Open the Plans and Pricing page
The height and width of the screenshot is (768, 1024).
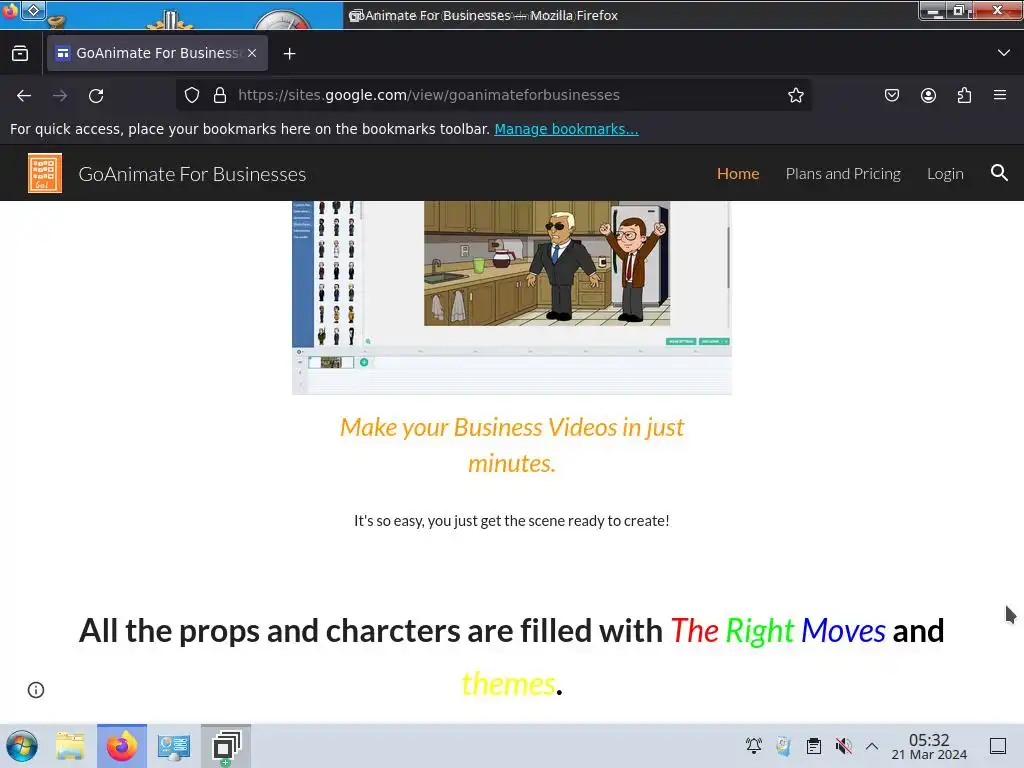point(843,174)
